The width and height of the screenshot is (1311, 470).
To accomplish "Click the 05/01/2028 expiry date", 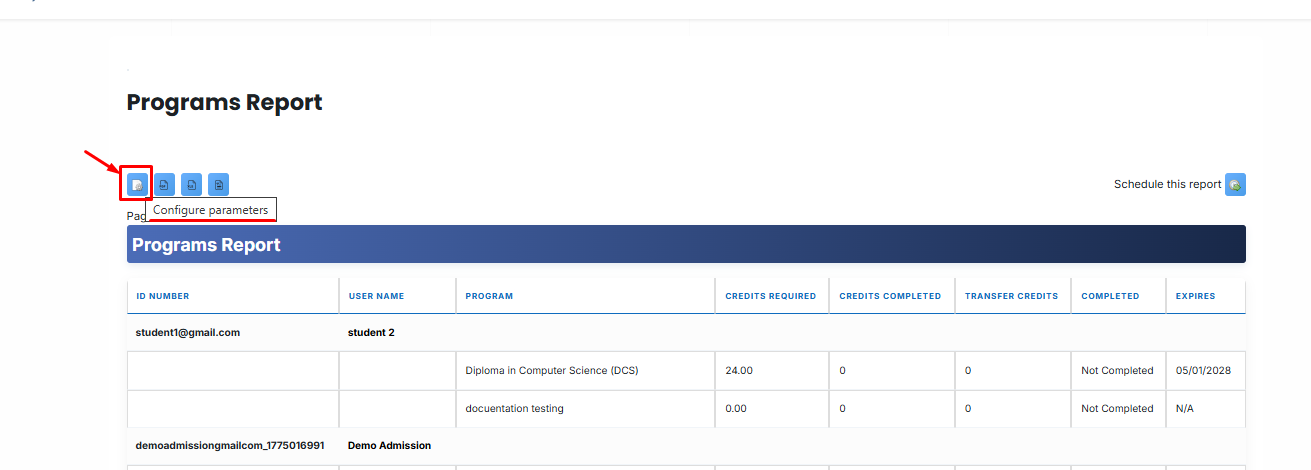I will pos(1203,370).
